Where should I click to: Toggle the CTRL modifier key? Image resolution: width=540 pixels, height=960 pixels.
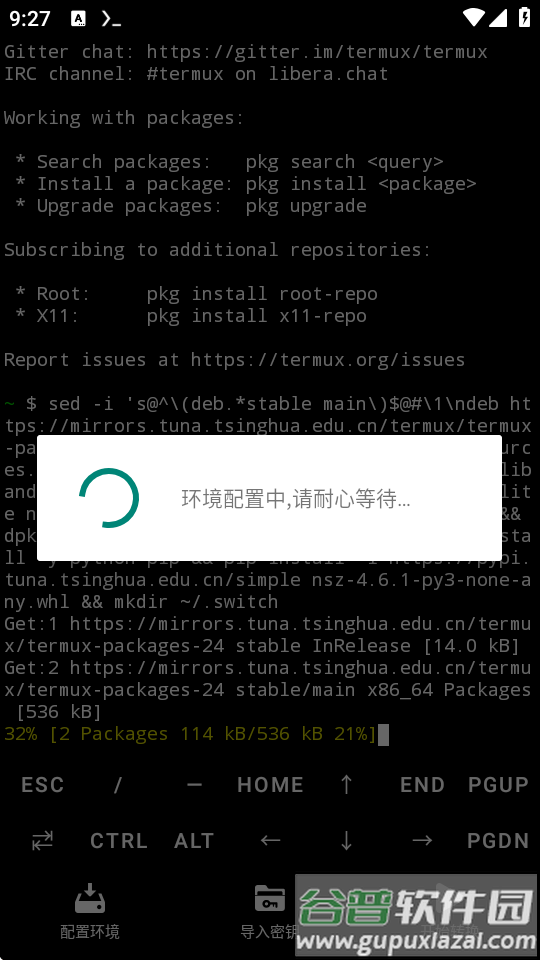coord(118,841)
